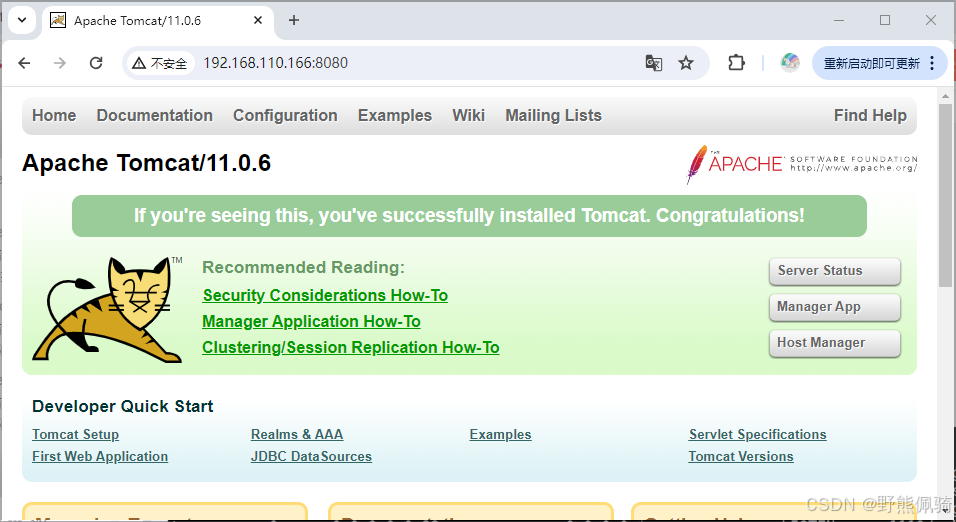Open the Examples nav item in top bar
This screenshot has height=522, width=956.
tap(395, 115)
